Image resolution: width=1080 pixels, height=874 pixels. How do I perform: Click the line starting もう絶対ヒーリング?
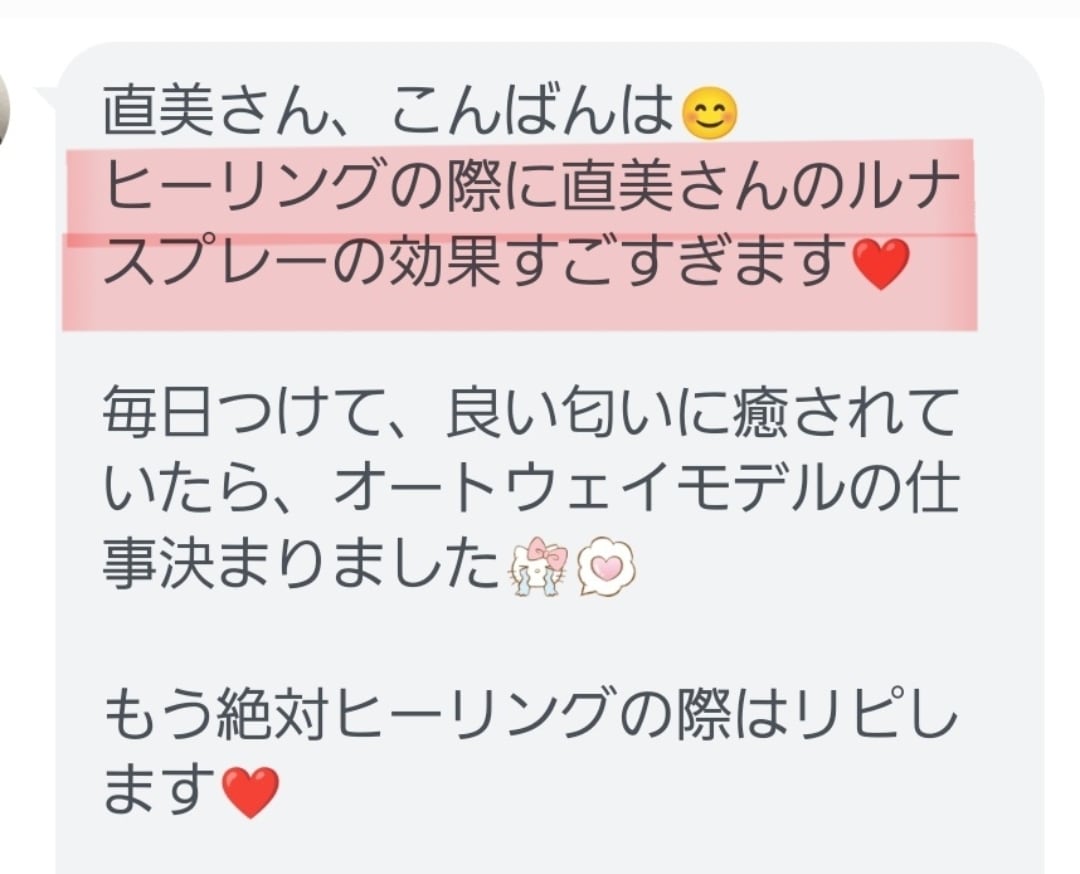click(x=530, y=716)
